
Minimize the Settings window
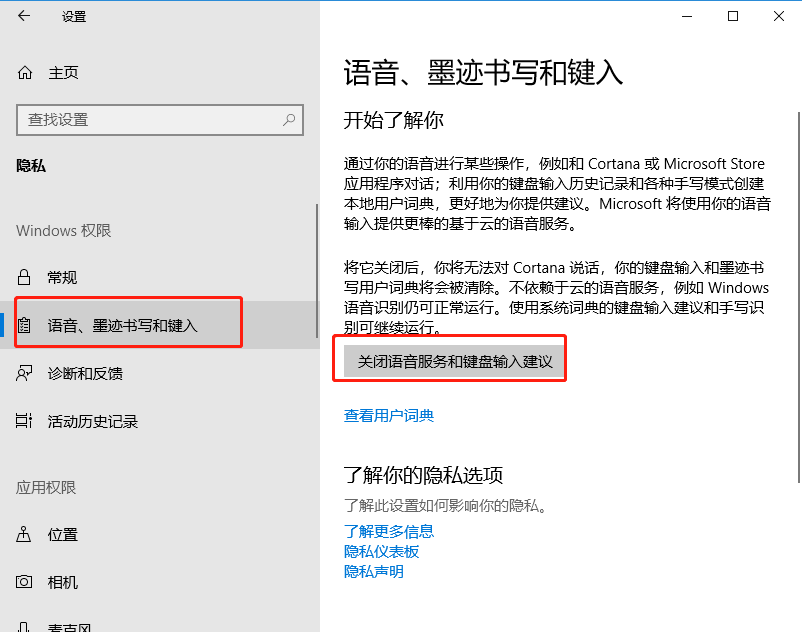[687, 16]
